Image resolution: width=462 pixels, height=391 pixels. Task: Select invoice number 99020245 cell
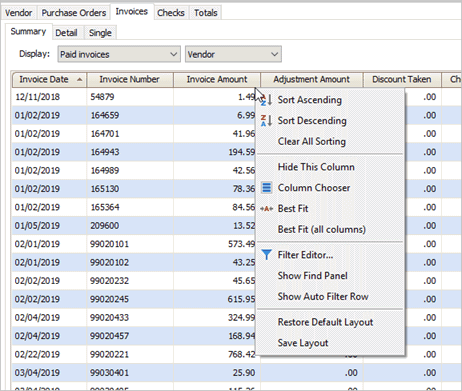coord(130,299)
